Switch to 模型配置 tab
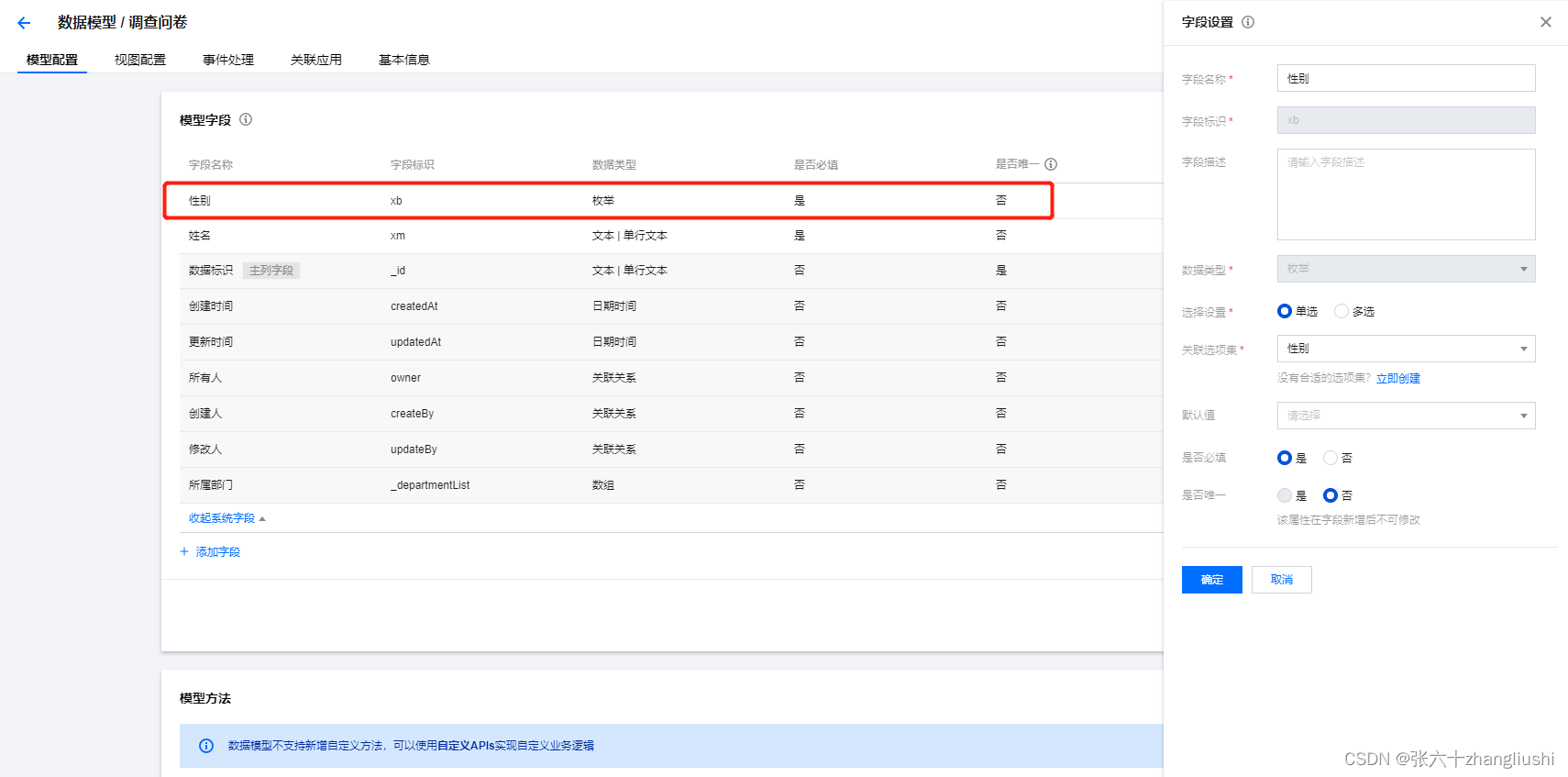 click(x=52, y=60)
